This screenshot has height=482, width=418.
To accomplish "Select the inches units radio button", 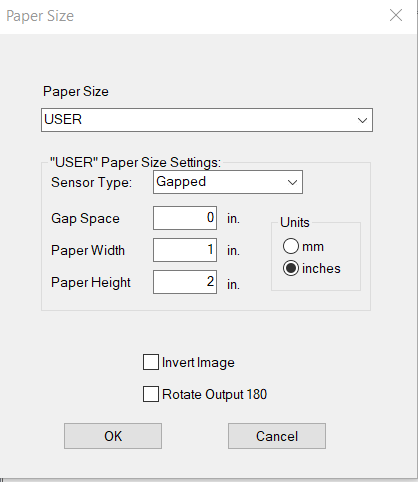I will (x=291, y=268).
